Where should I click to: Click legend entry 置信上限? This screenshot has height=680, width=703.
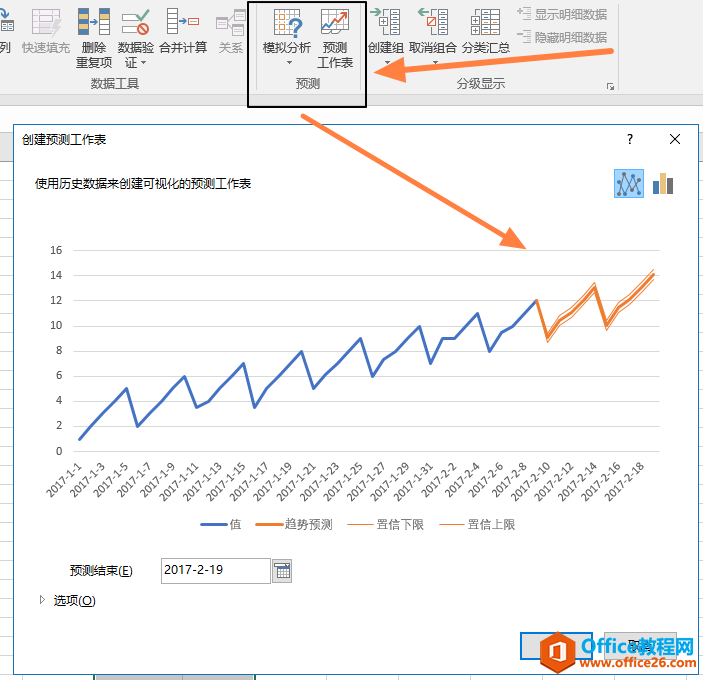[x=477, y=524]
